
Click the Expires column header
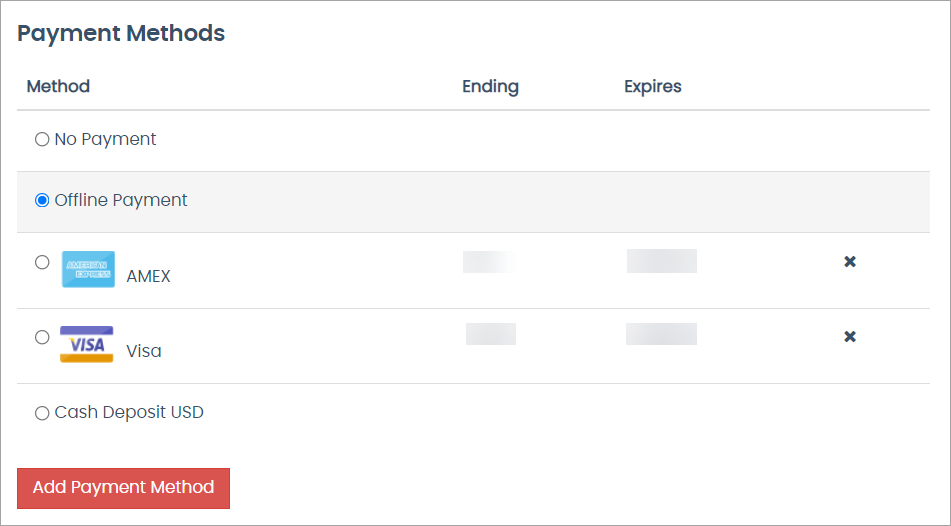652,86
